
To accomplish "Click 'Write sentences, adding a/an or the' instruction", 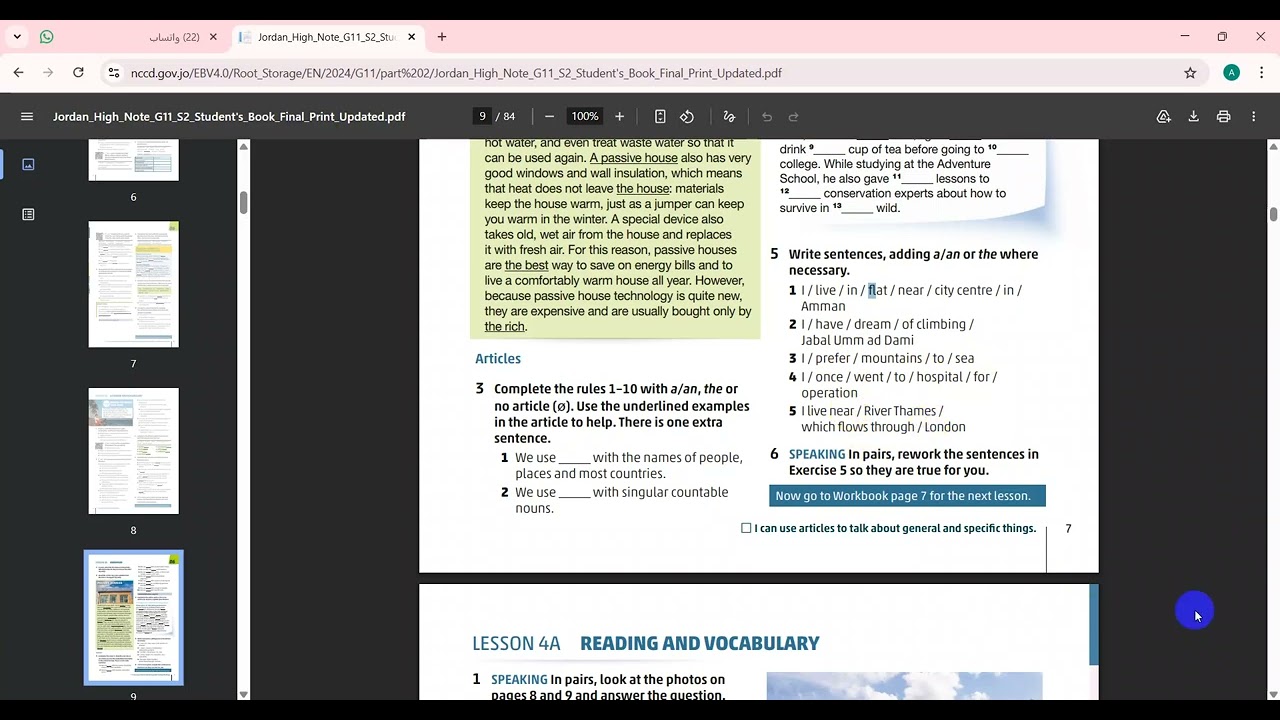I will coord(914,262).
